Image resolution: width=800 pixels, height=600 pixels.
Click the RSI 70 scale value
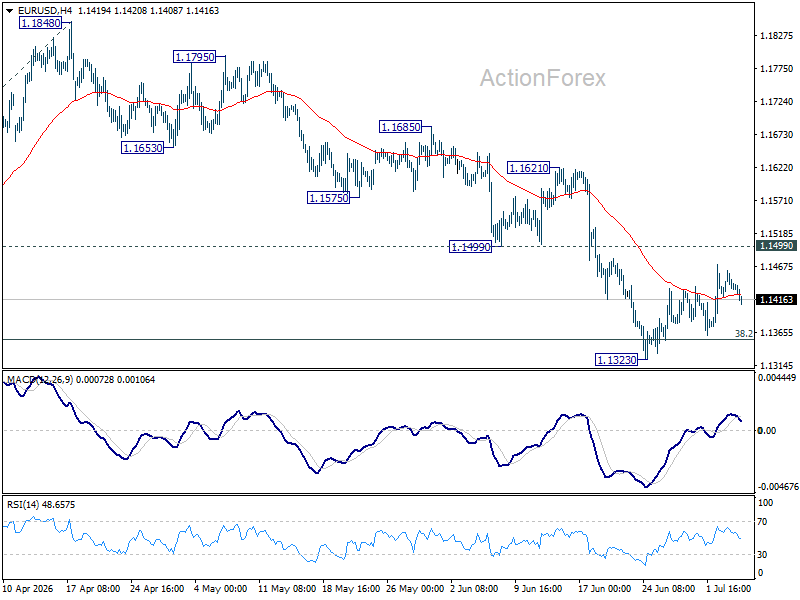click(x=762, y=522)
